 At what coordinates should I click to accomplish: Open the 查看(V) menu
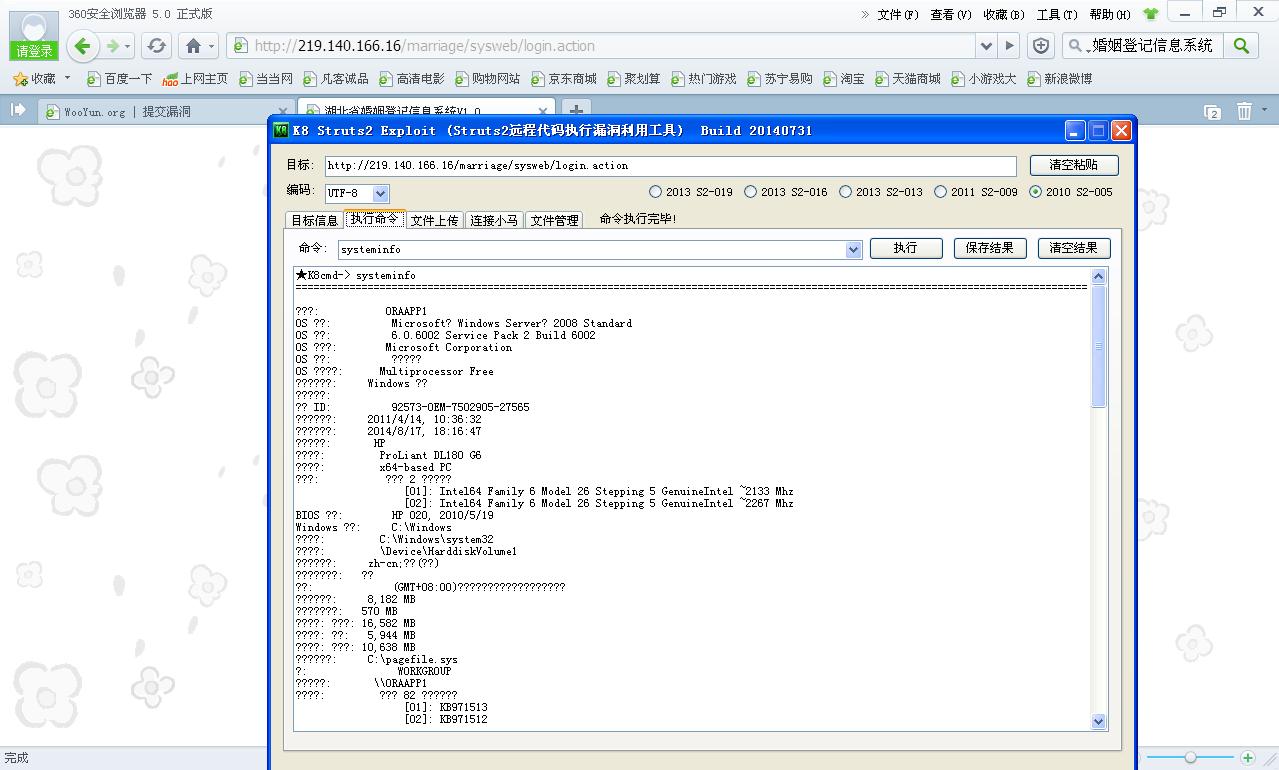pyautogui.click(x=950, y=14)
